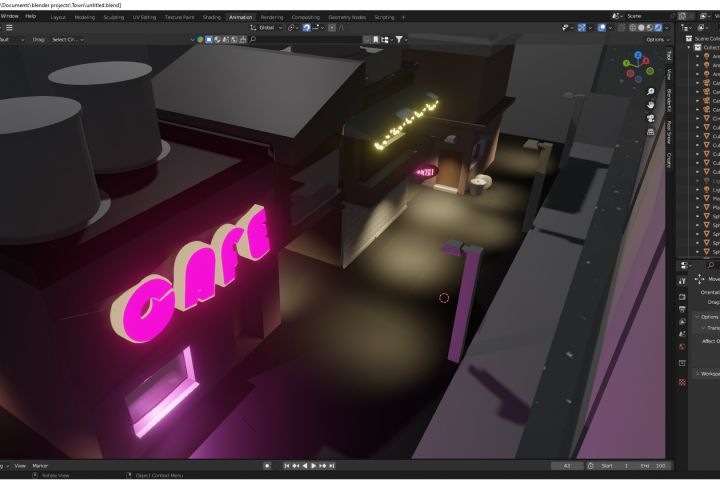Expand the Workspace panel

(x=707, y=374)
